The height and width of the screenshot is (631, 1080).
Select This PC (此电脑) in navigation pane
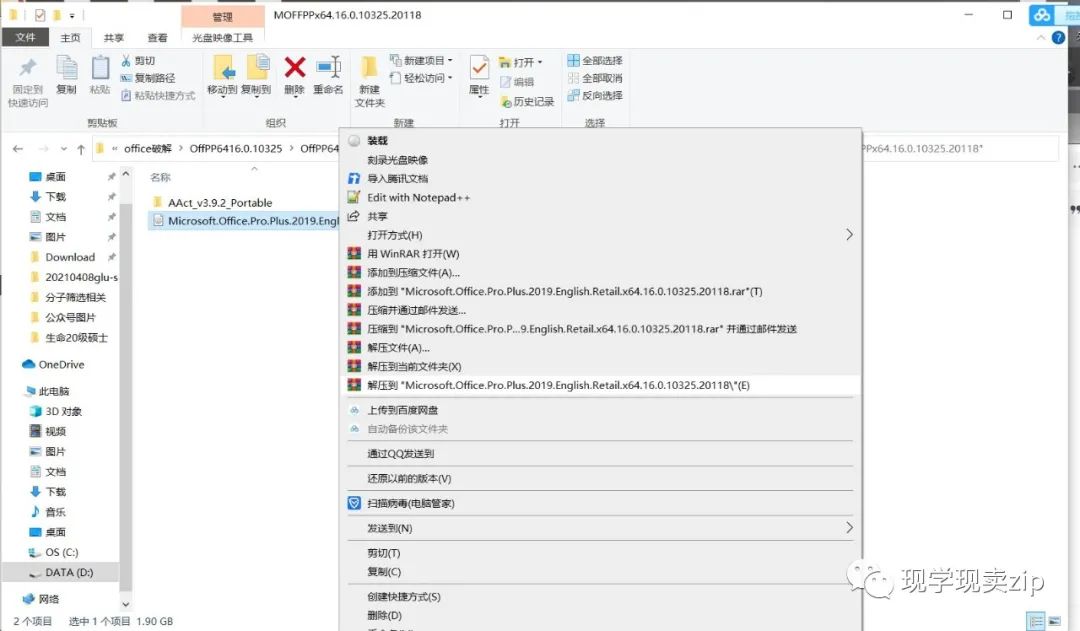54,391
